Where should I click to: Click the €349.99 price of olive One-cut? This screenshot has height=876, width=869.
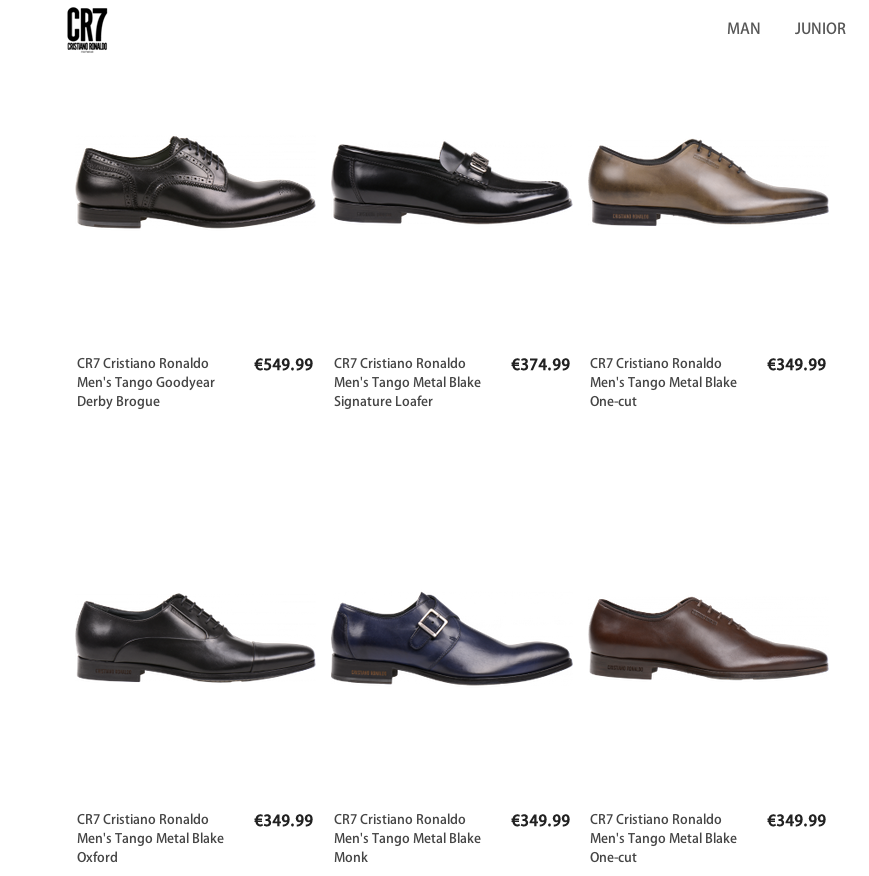coord(796,365)
